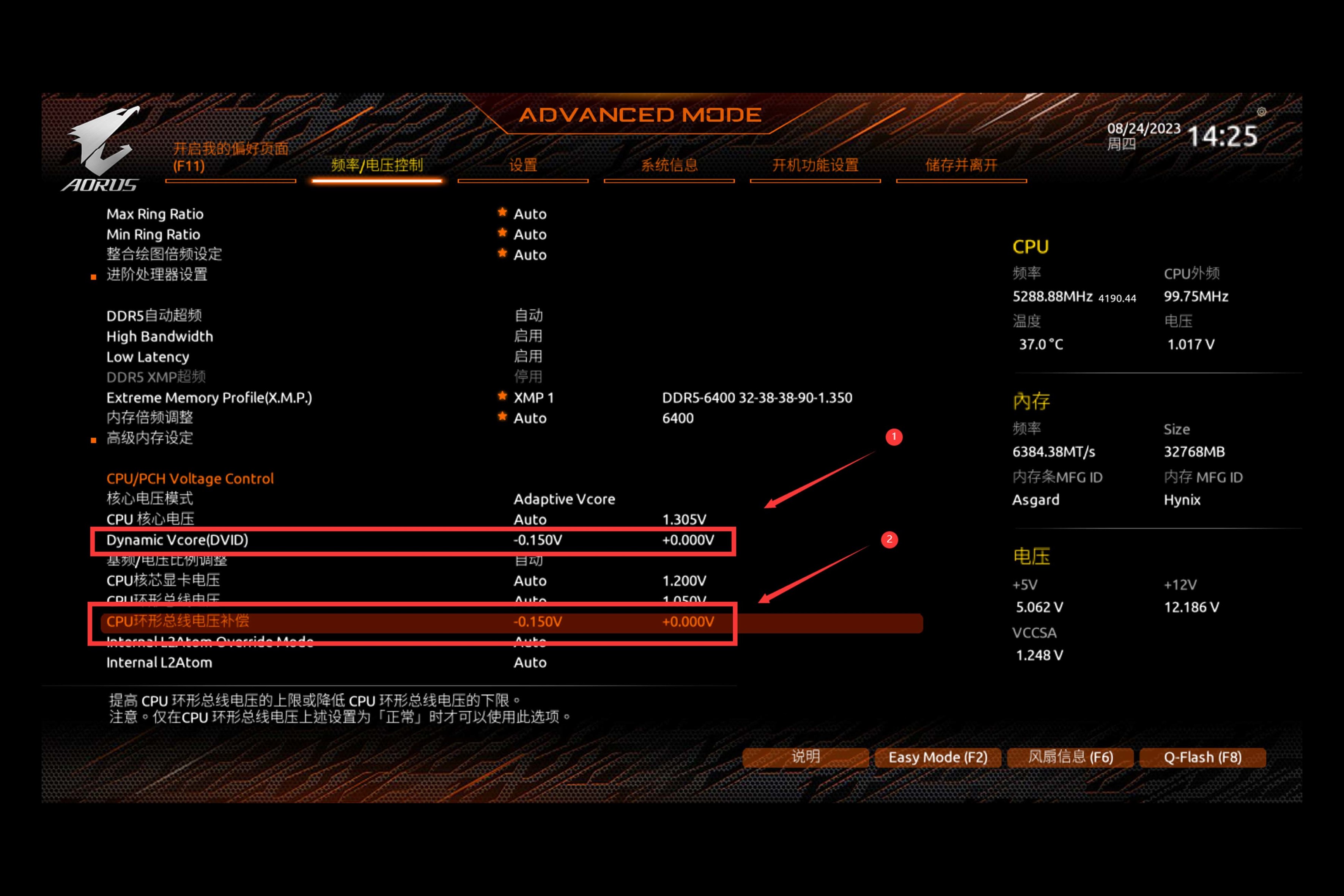Screen dimensions: 1344x896
Task: Change DDR5自动超频 自动 value
Action: click(x=528, y=316)
